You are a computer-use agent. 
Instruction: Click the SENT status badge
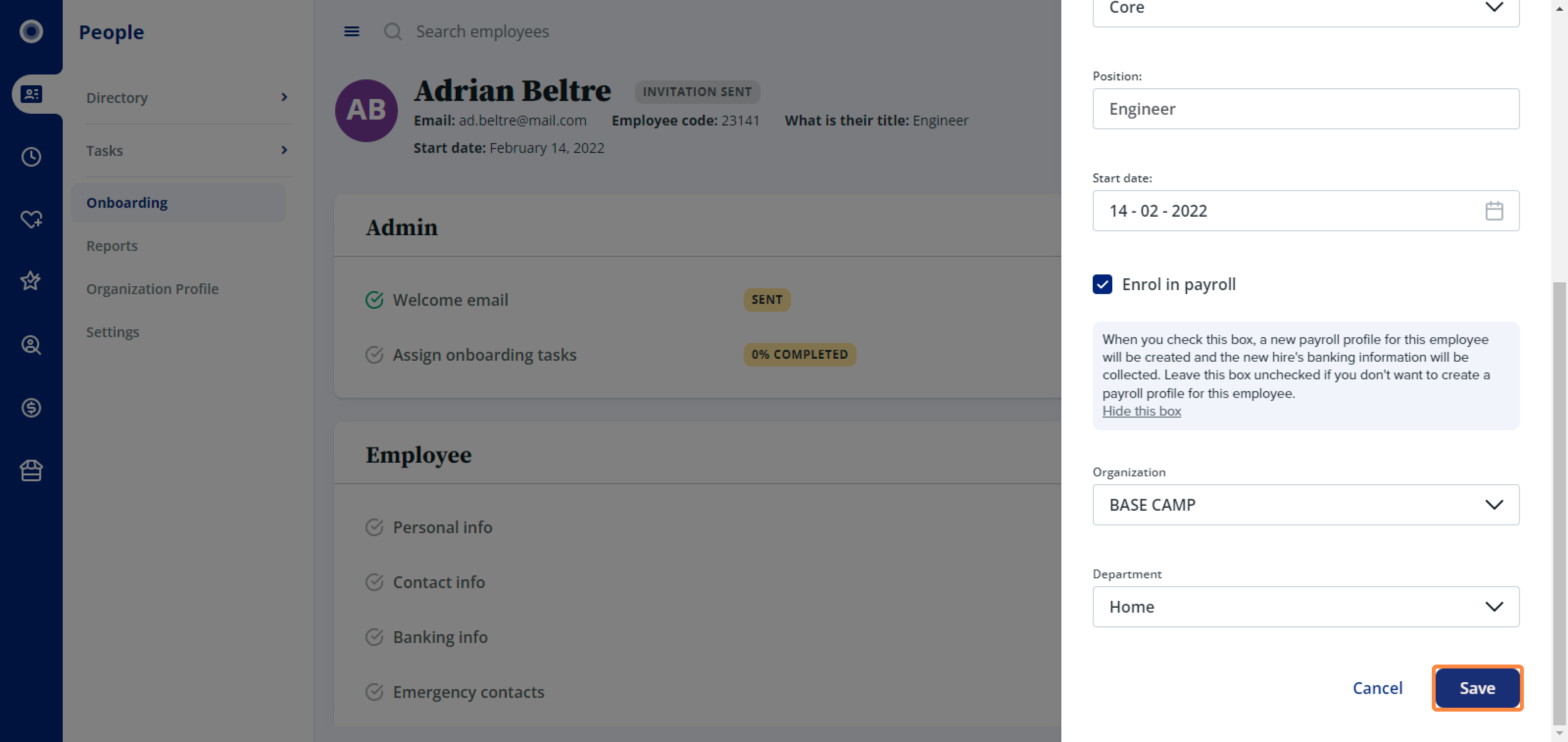click(766, 299)
